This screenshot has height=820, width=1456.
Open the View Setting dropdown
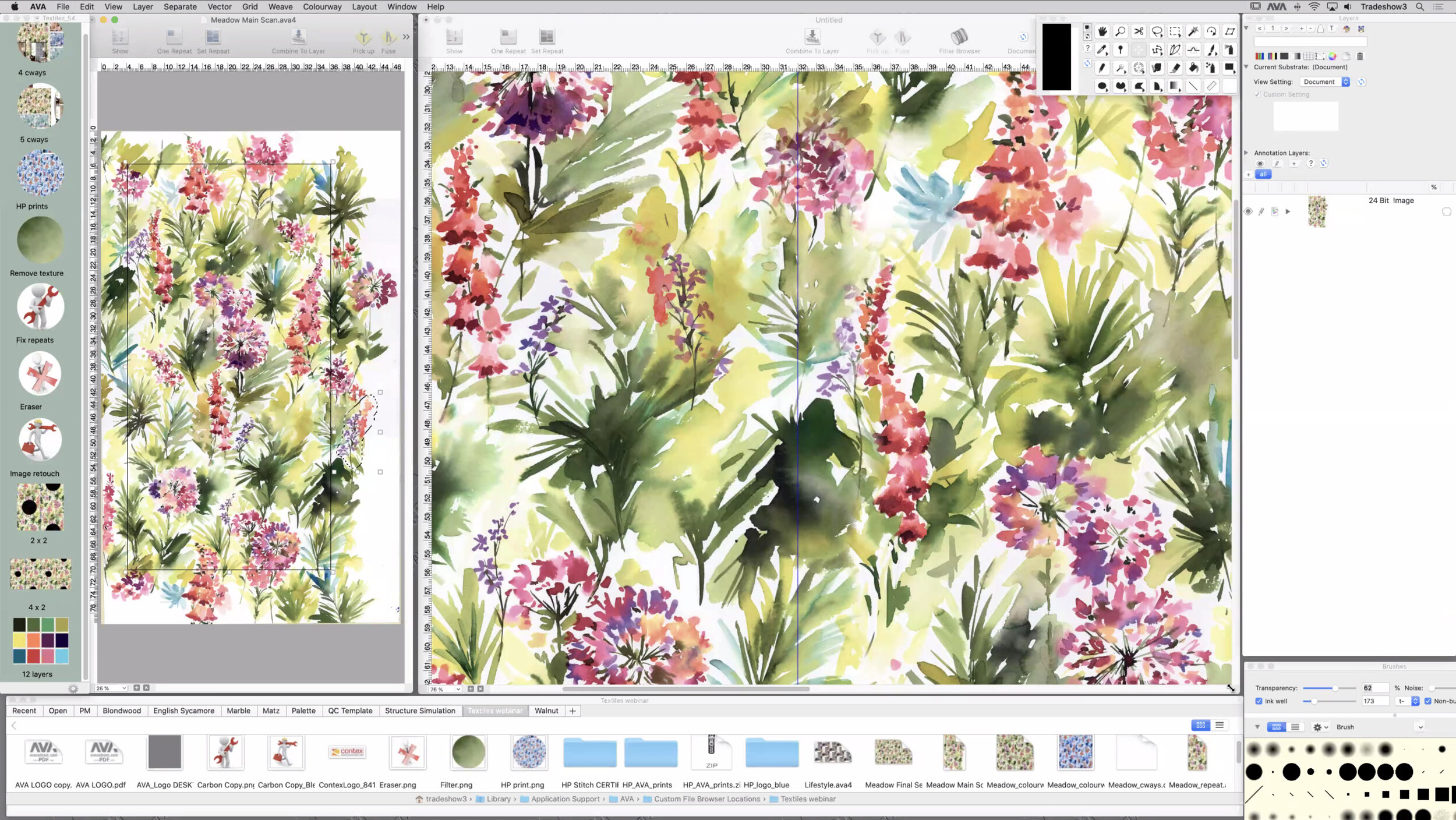(x=1326, y=82)
